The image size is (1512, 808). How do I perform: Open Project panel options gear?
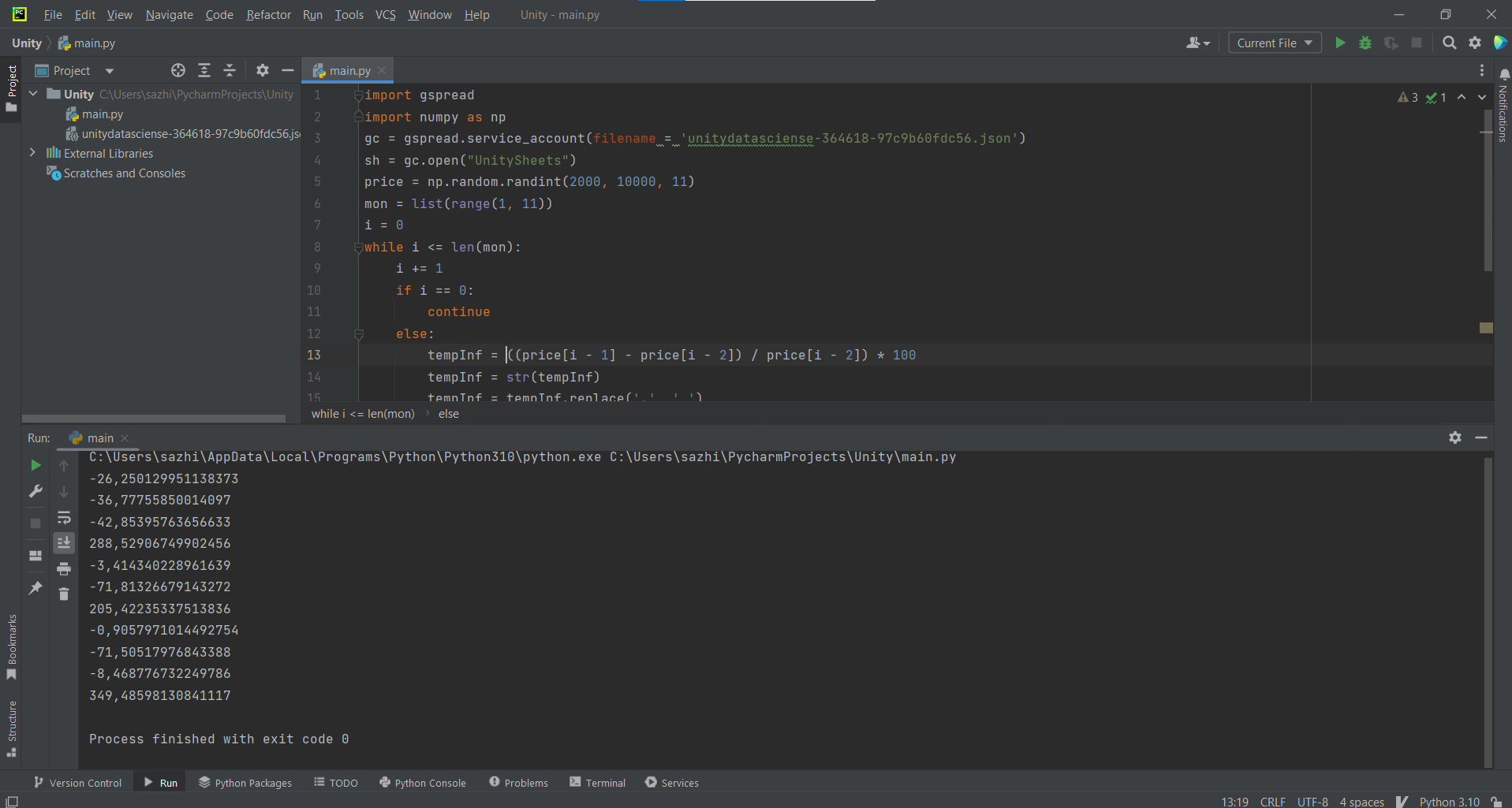263,70
